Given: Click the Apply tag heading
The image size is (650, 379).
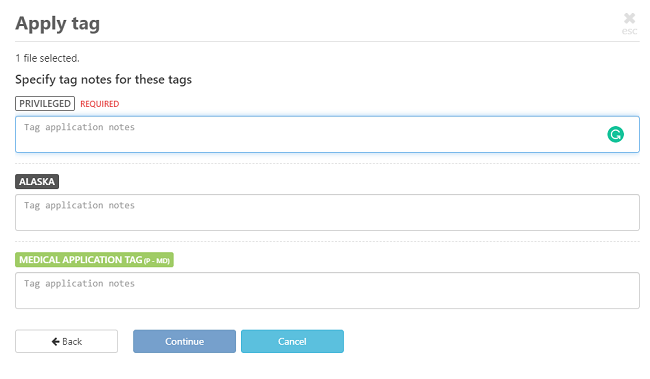Looking at the screenshot, I should (x=58, y=23).
